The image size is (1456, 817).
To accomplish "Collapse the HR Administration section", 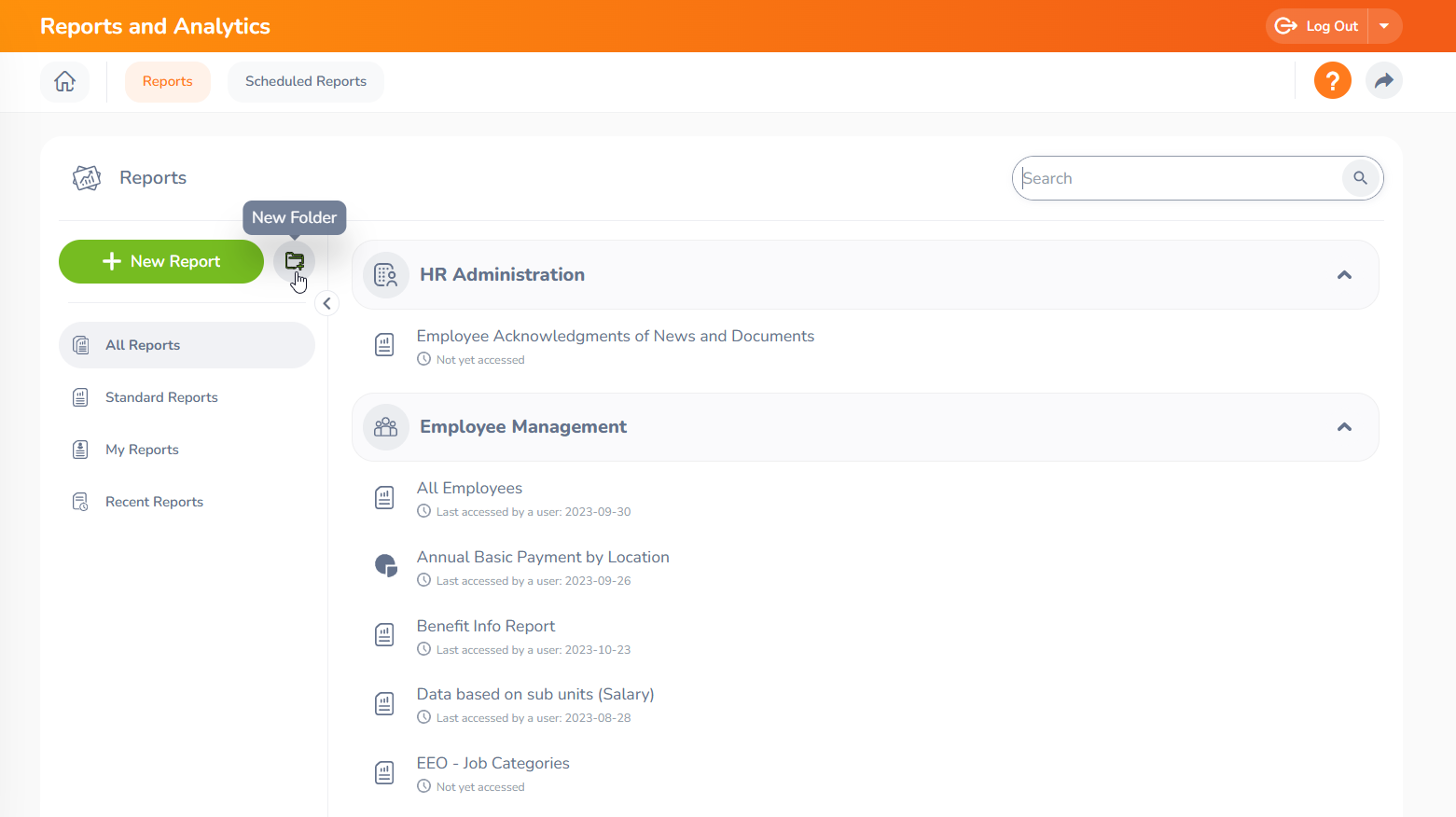I will [1344, 275].
